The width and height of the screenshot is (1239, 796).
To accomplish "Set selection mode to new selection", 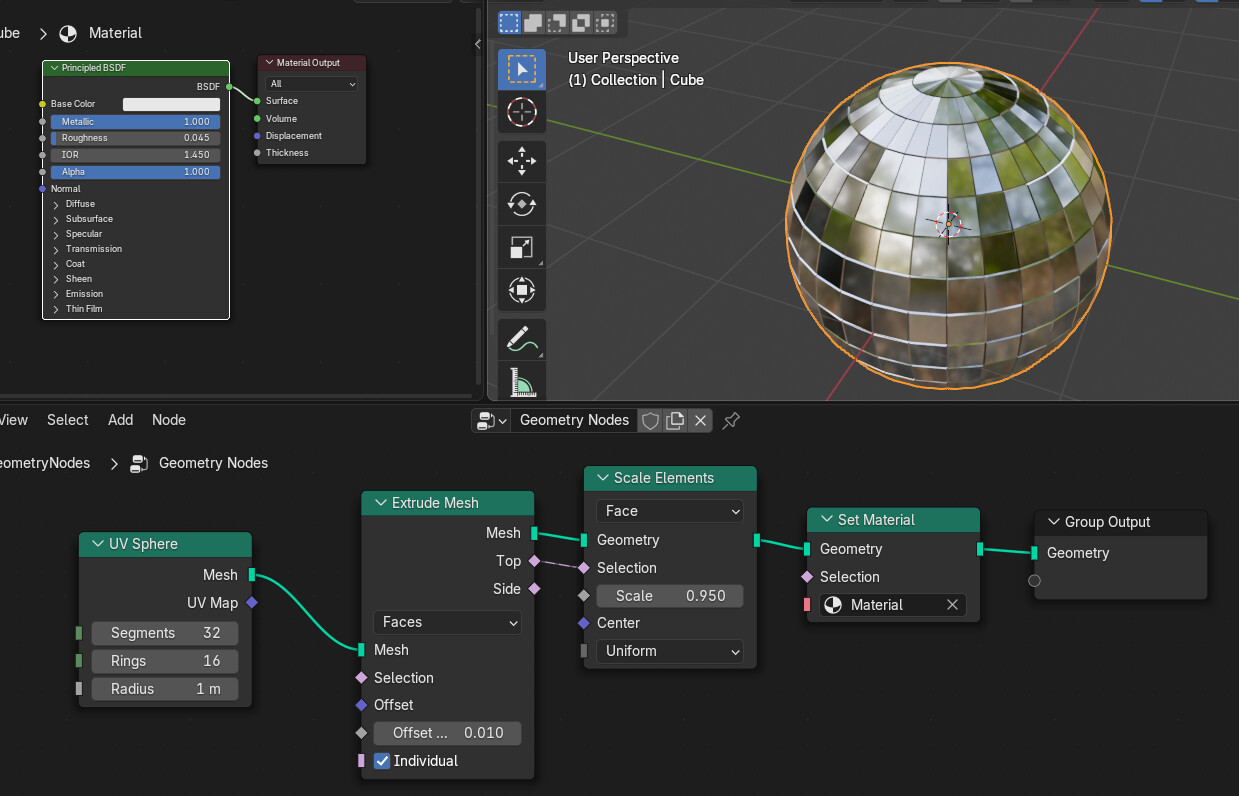I will tap(510, 22).
